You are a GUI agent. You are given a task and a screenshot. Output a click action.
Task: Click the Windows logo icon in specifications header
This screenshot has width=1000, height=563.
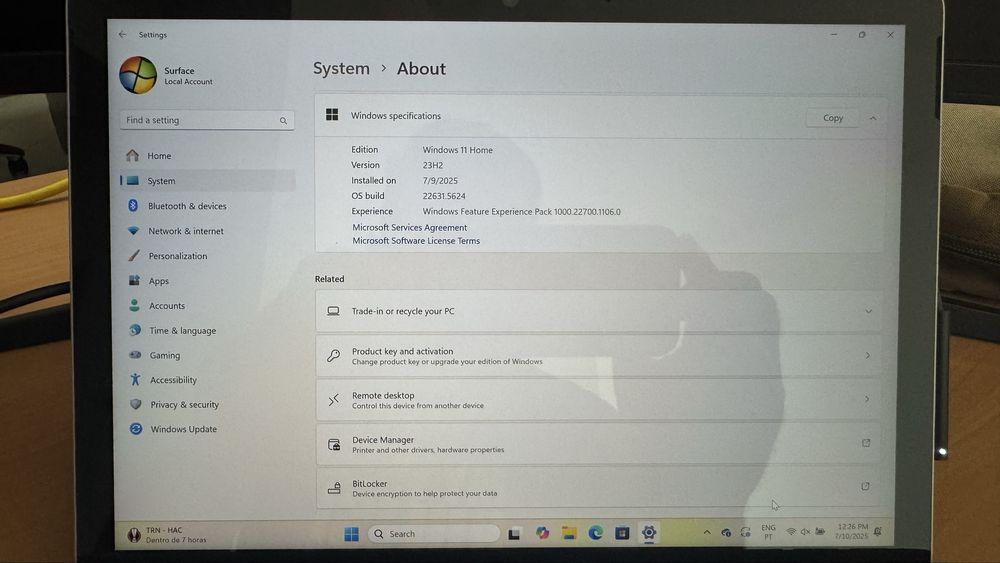click(x=332, y=115)
